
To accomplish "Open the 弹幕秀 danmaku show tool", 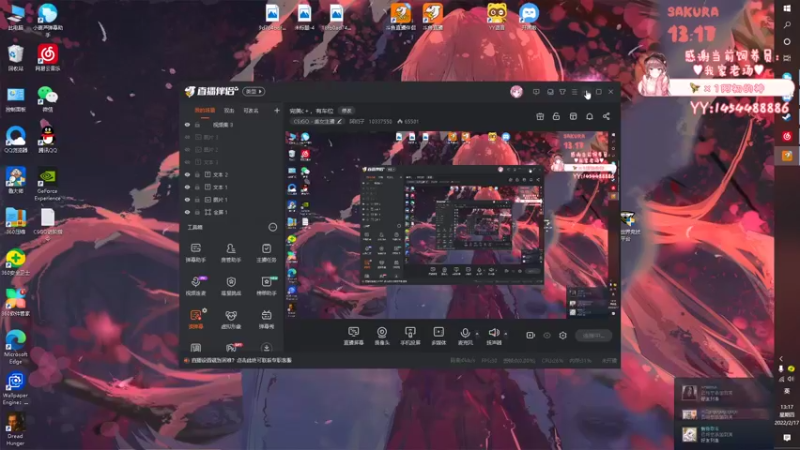I will coord(266,319).
